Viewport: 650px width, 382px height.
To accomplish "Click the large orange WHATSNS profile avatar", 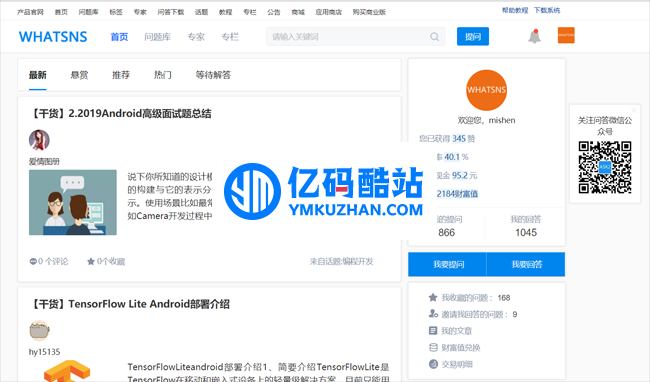I will (x=486, y=90).
